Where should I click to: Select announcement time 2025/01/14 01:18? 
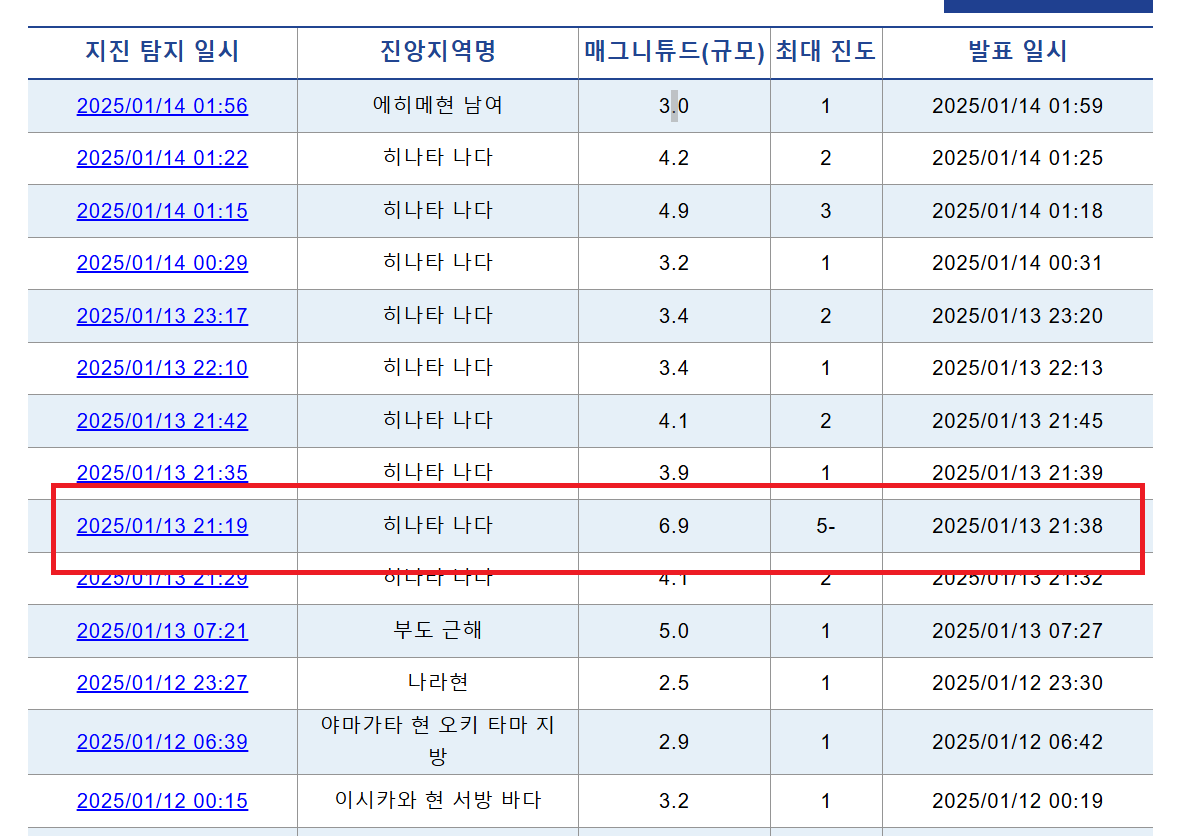tap(1017, 211)
